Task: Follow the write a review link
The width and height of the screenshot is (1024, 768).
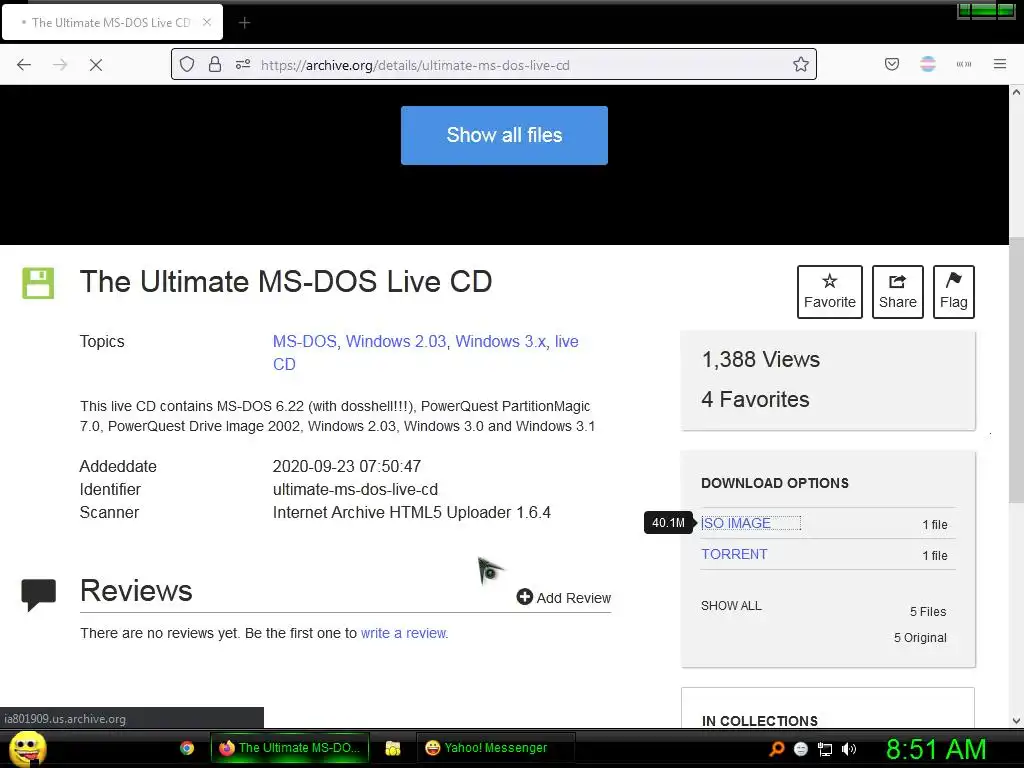Action: click(404, 633)
